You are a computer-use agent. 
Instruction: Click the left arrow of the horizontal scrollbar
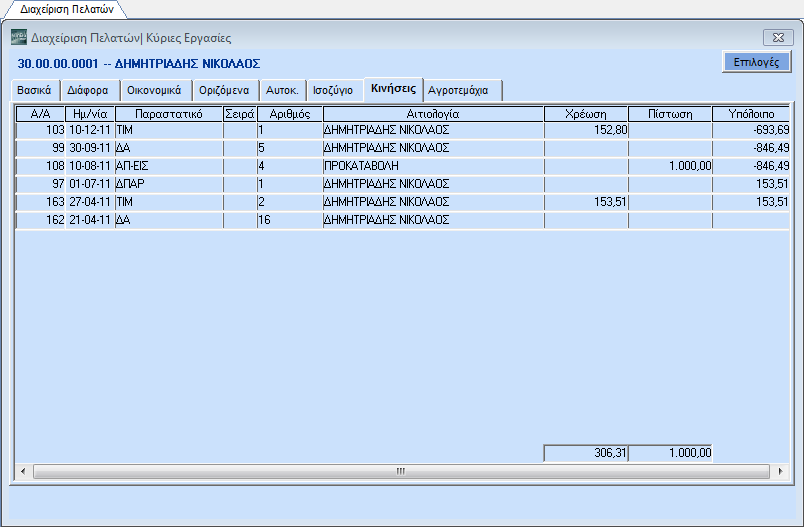pyautogui.click(x=23, y=471)
